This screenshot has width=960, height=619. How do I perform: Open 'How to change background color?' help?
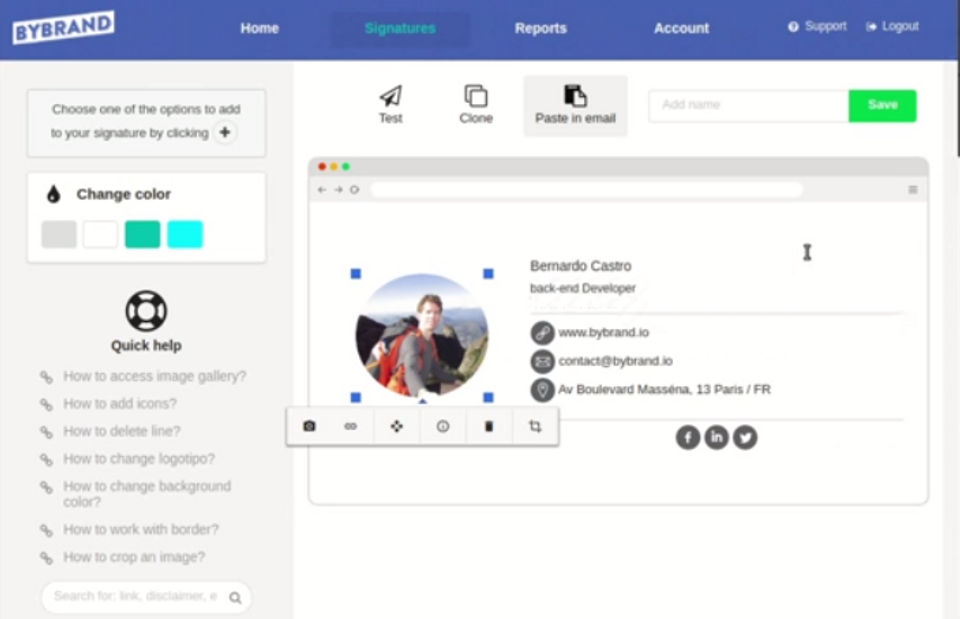[x=147, y=493]
